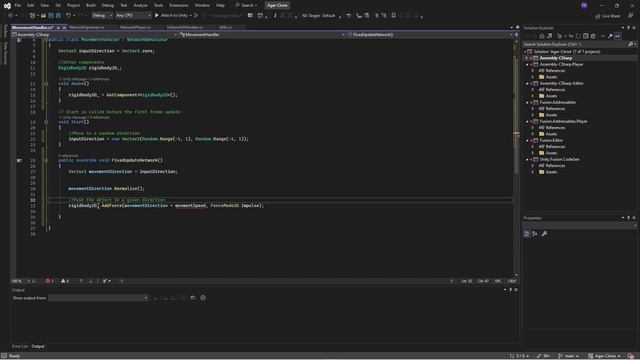This screenshot has width=640, height=360.
Task: Click the Property Pages wrench in Properties panel
Action: pos(544,234)
